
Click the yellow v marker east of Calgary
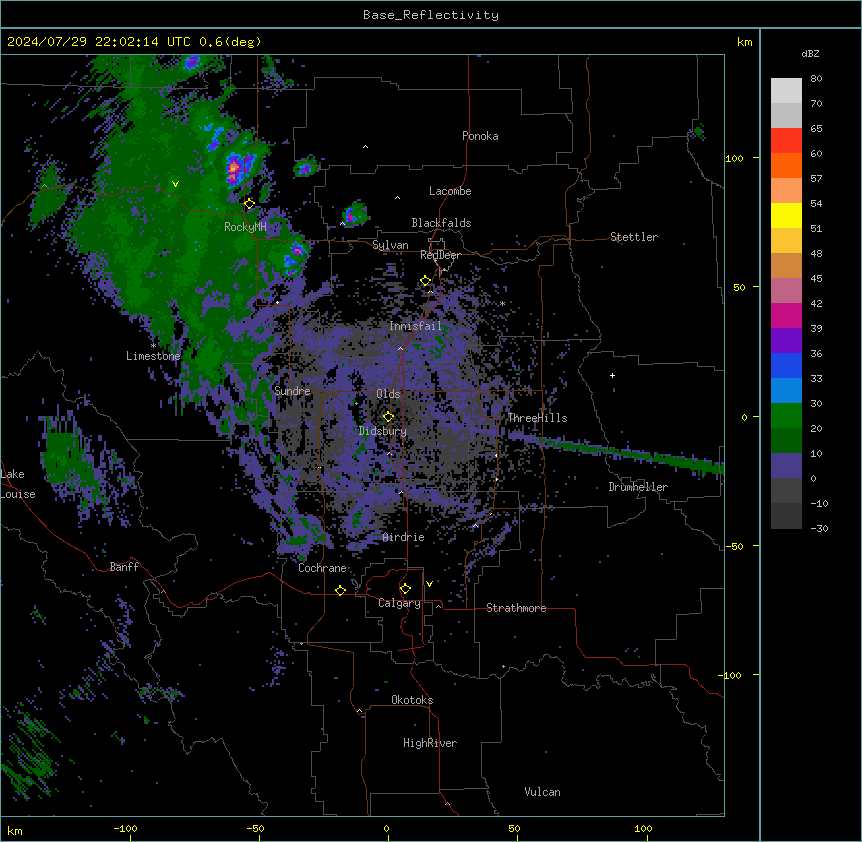(x=429, y=584)
